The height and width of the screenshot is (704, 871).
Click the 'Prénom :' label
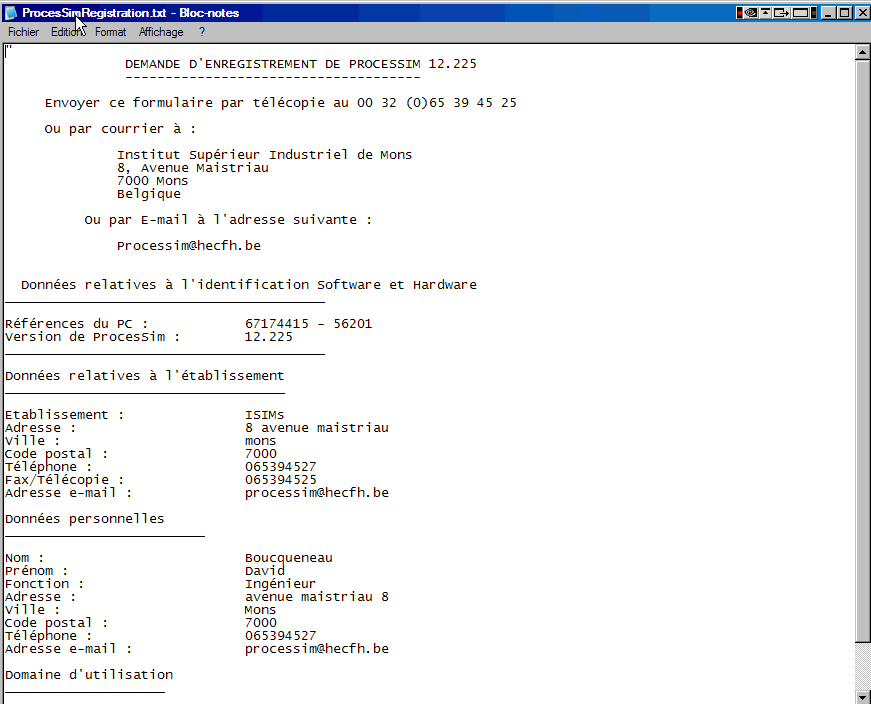point(36,571)
